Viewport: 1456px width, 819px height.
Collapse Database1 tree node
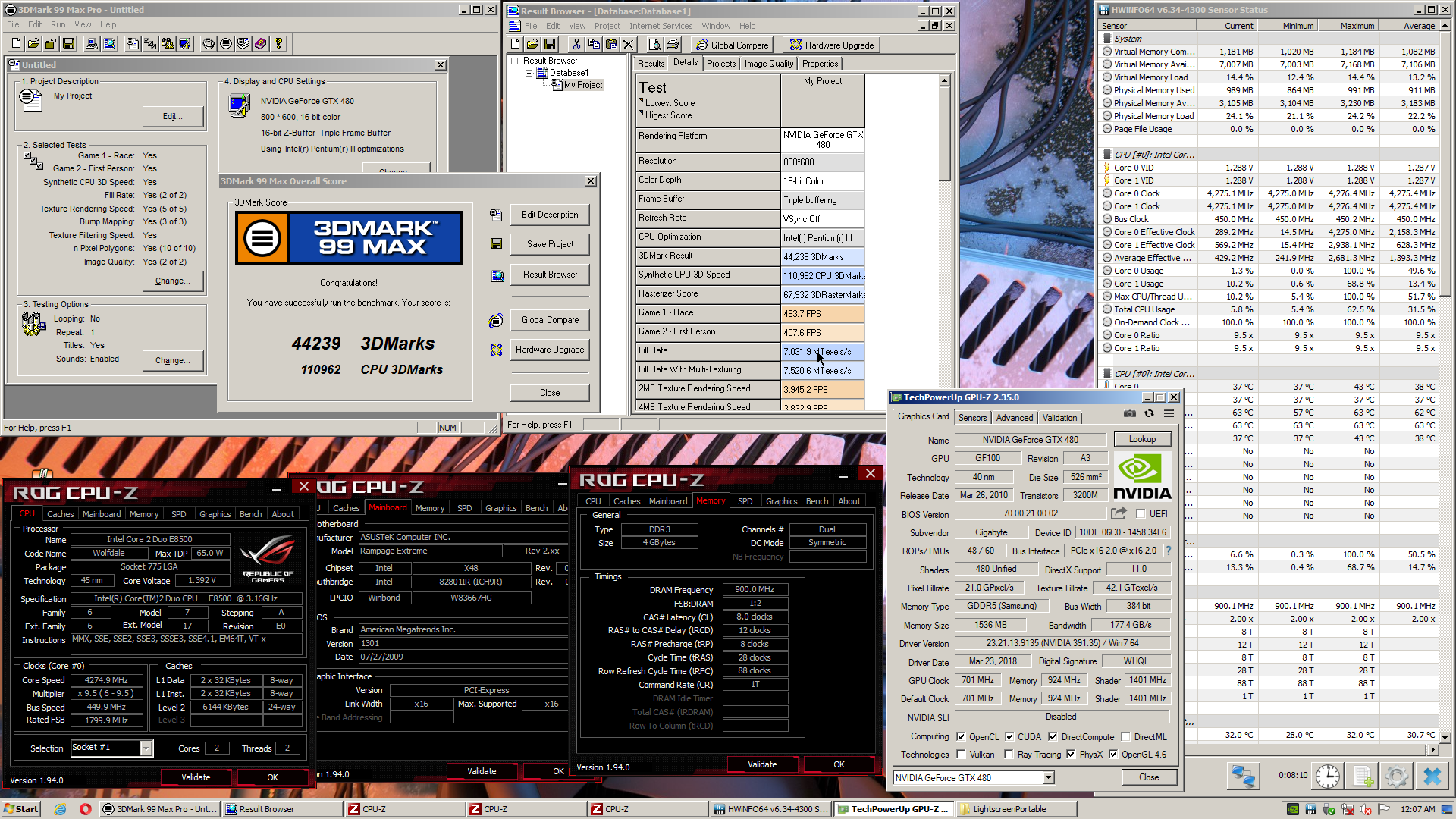coord(529,73)
